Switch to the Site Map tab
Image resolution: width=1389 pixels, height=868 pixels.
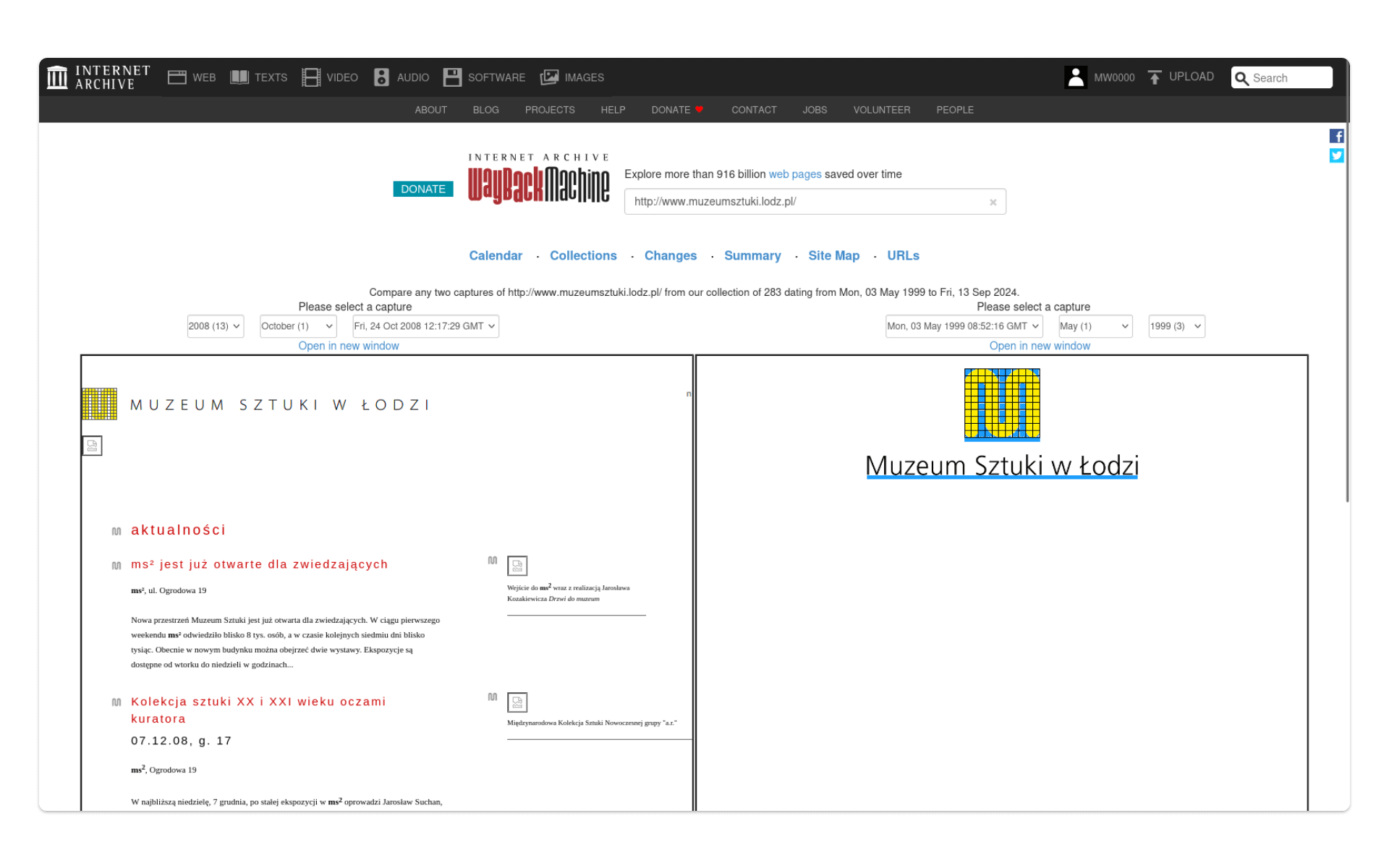click(x=834, y=255)
